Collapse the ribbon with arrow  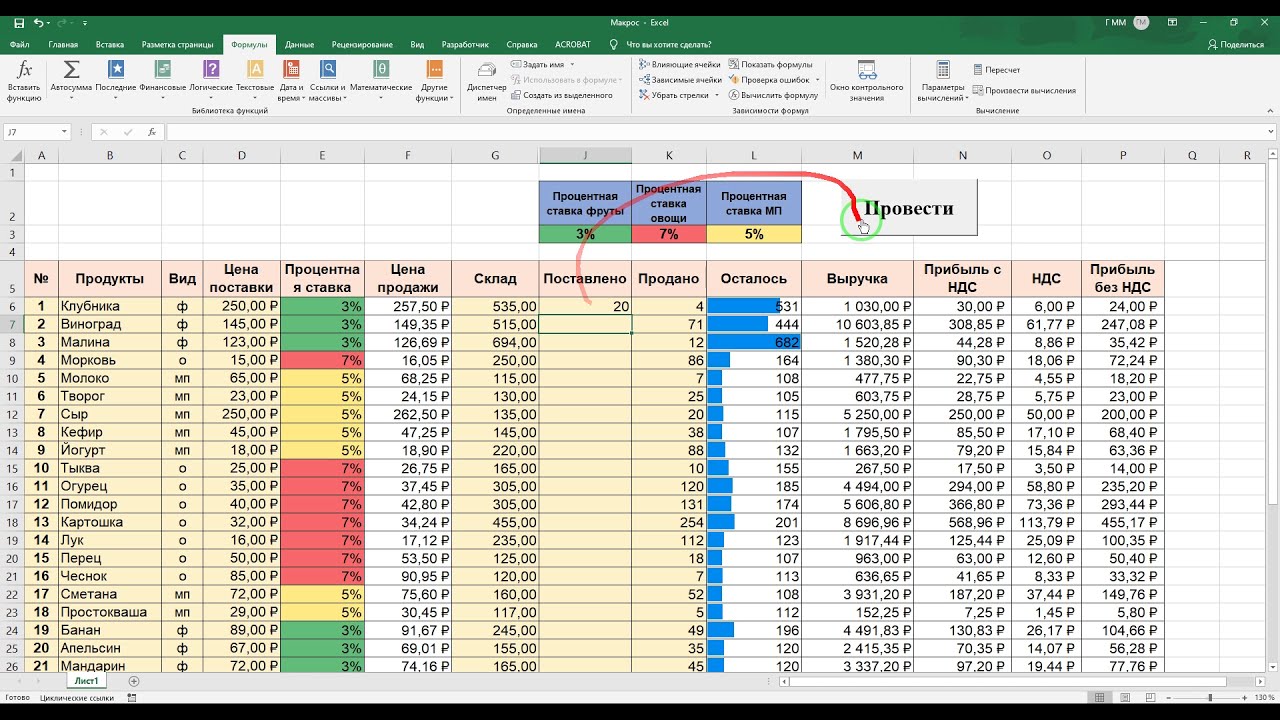1268,111
